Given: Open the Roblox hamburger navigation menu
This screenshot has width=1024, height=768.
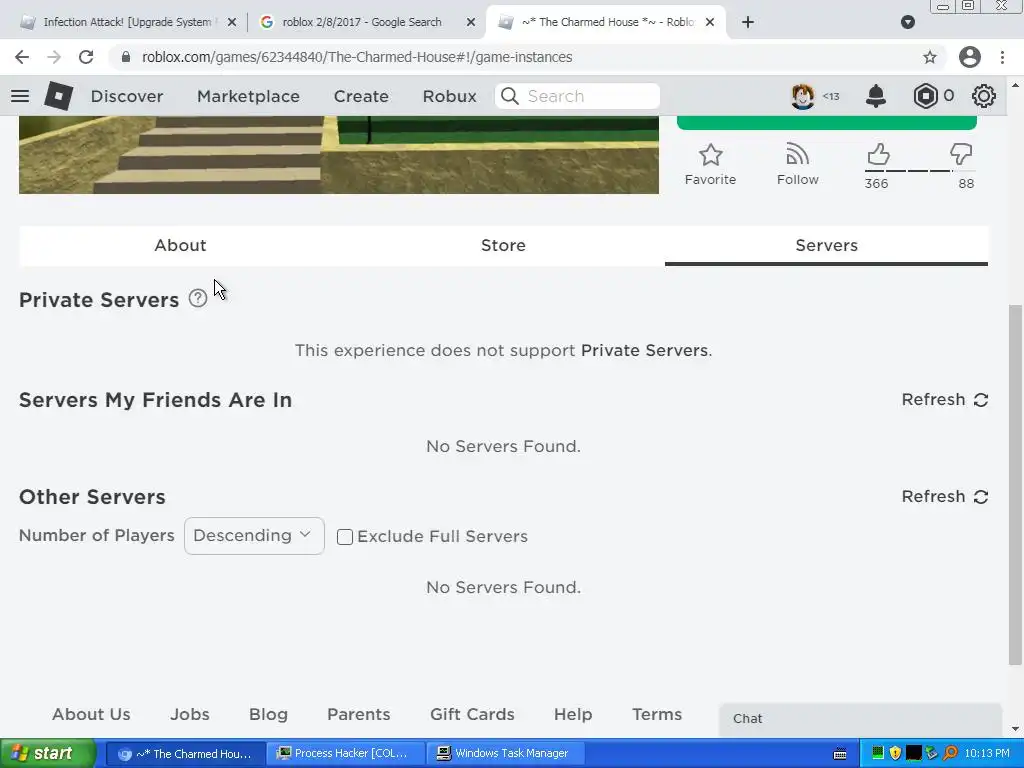Looking at the screenshot, I should click(20, 96).
